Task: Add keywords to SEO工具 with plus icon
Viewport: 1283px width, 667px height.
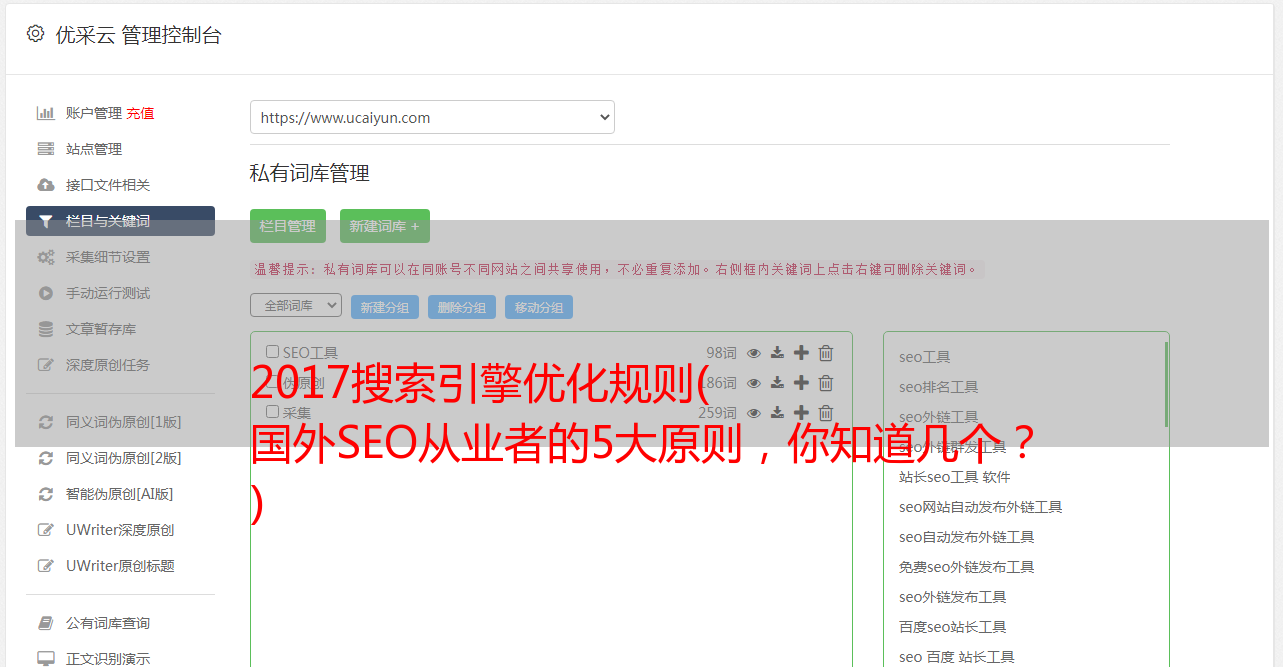Action: pyautogui.click(x=801, y=352)
